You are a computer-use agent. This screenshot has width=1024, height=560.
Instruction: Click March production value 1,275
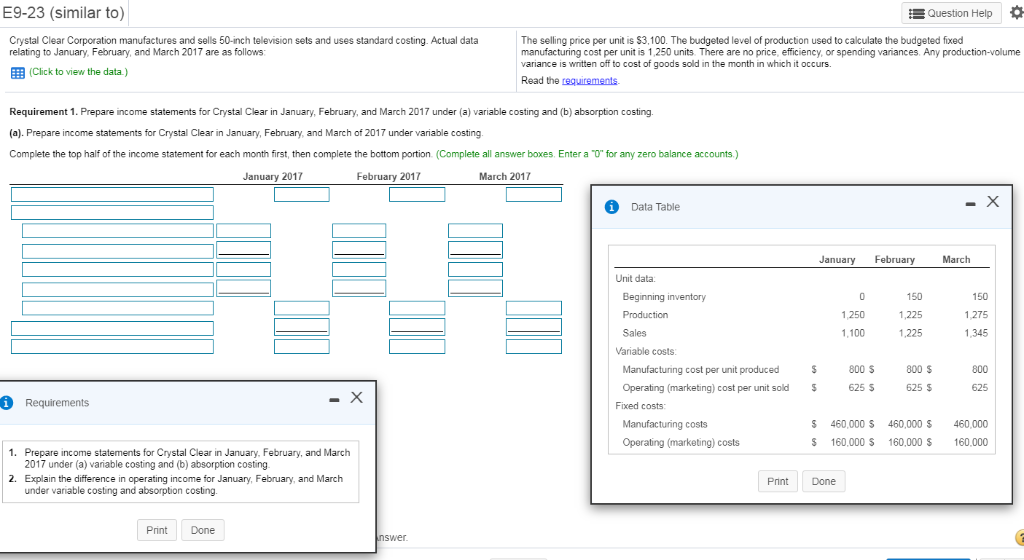pos(976,315)
